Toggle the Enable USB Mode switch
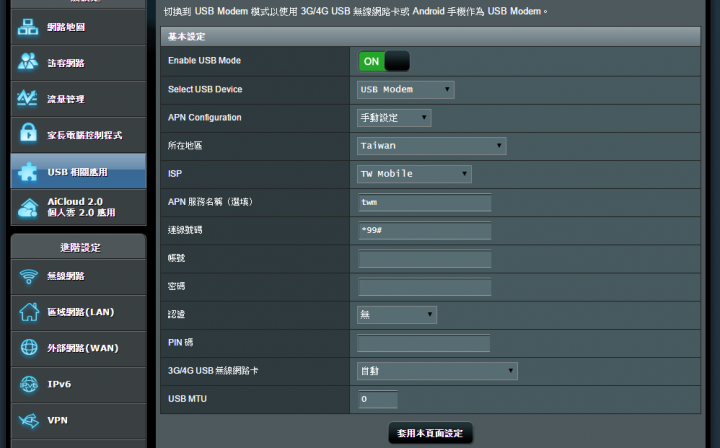Screen dimensions: 720x448 point(384,61)
